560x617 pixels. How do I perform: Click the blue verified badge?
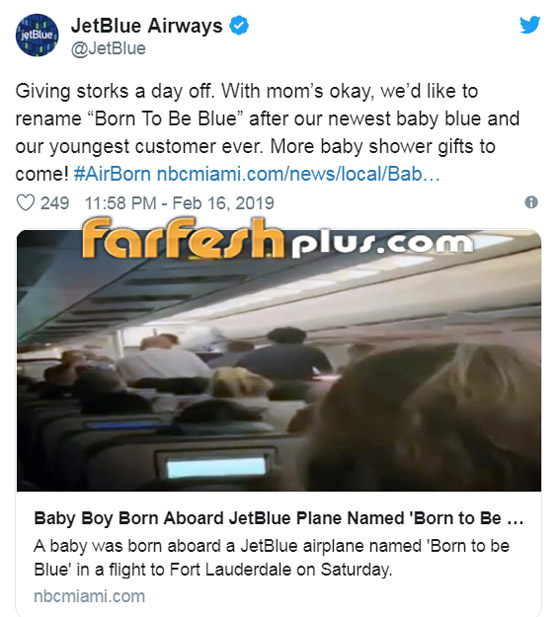(239, 25)
